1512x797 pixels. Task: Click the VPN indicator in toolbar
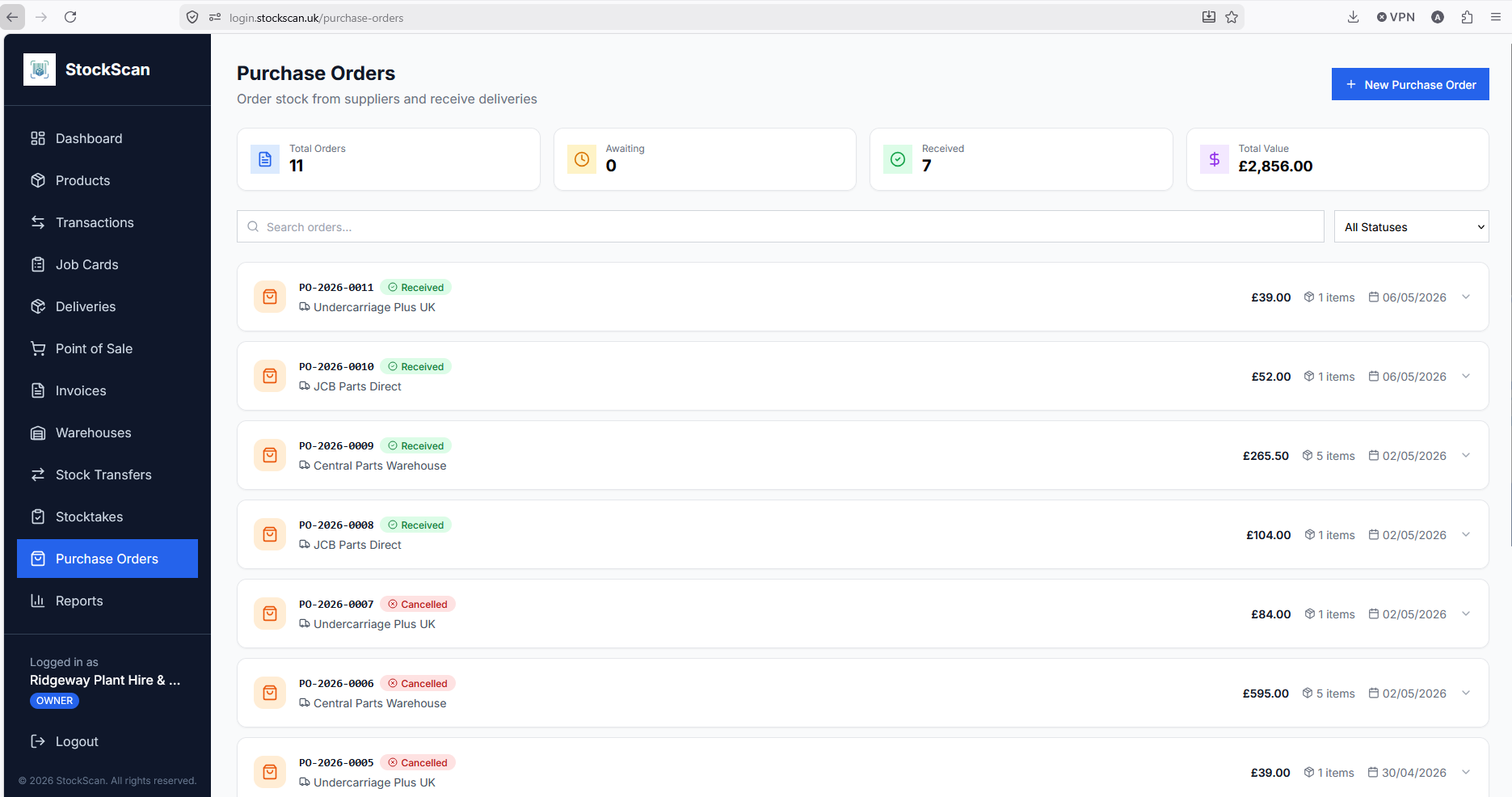(x=1396, y=17)
